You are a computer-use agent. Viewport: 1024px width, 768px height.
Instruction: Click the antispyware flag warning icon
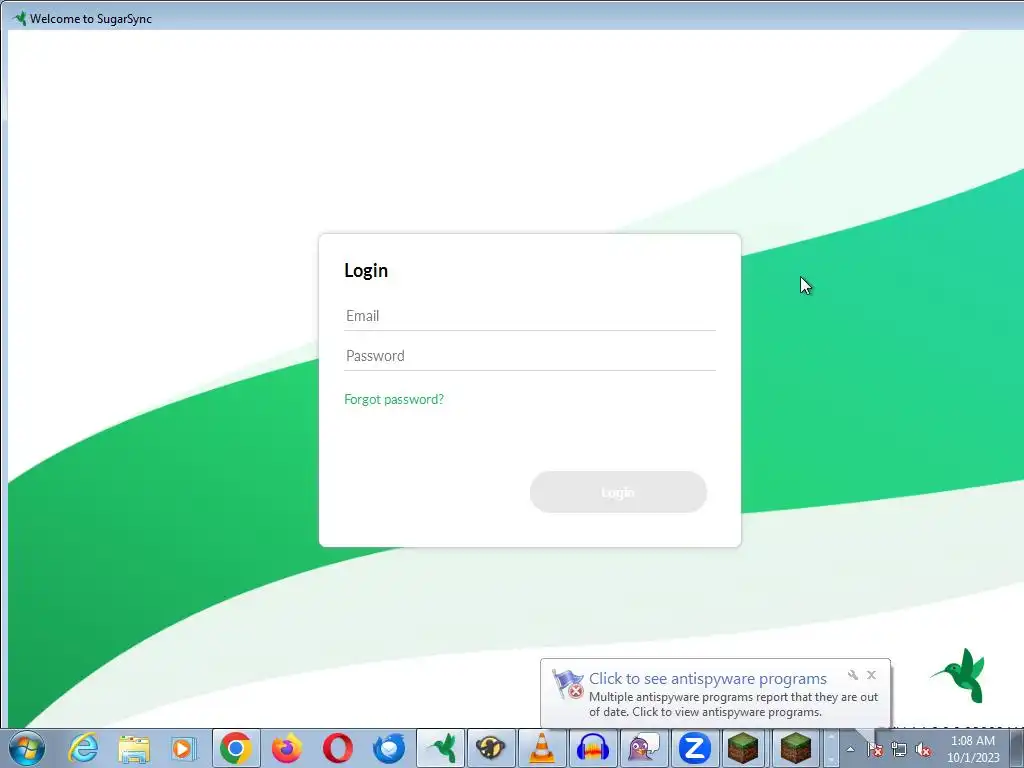568,684
